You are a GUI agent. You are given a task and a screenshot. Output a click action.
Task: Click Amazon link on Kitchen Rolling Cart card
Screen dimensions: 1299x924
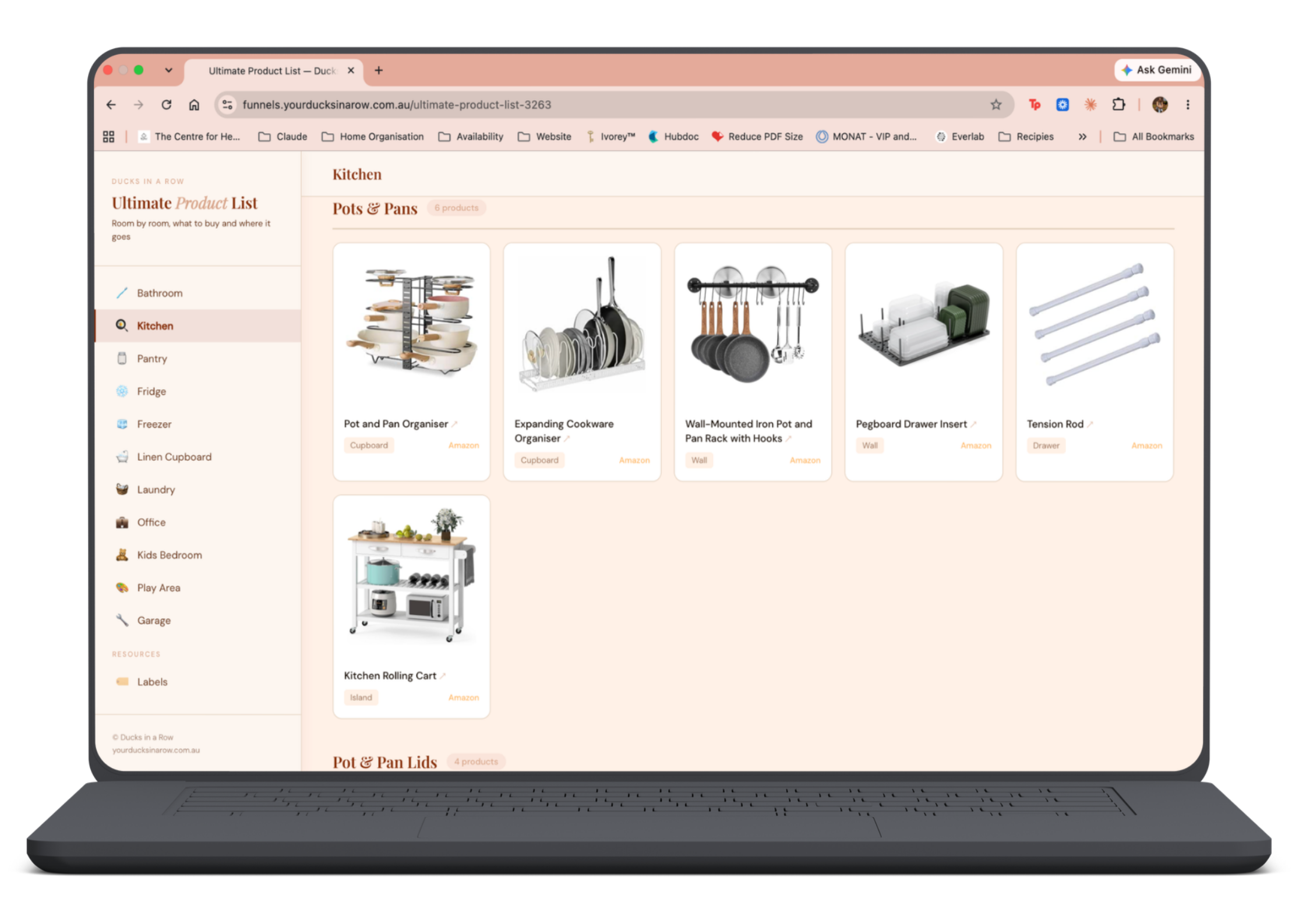(x=464, y=698)
